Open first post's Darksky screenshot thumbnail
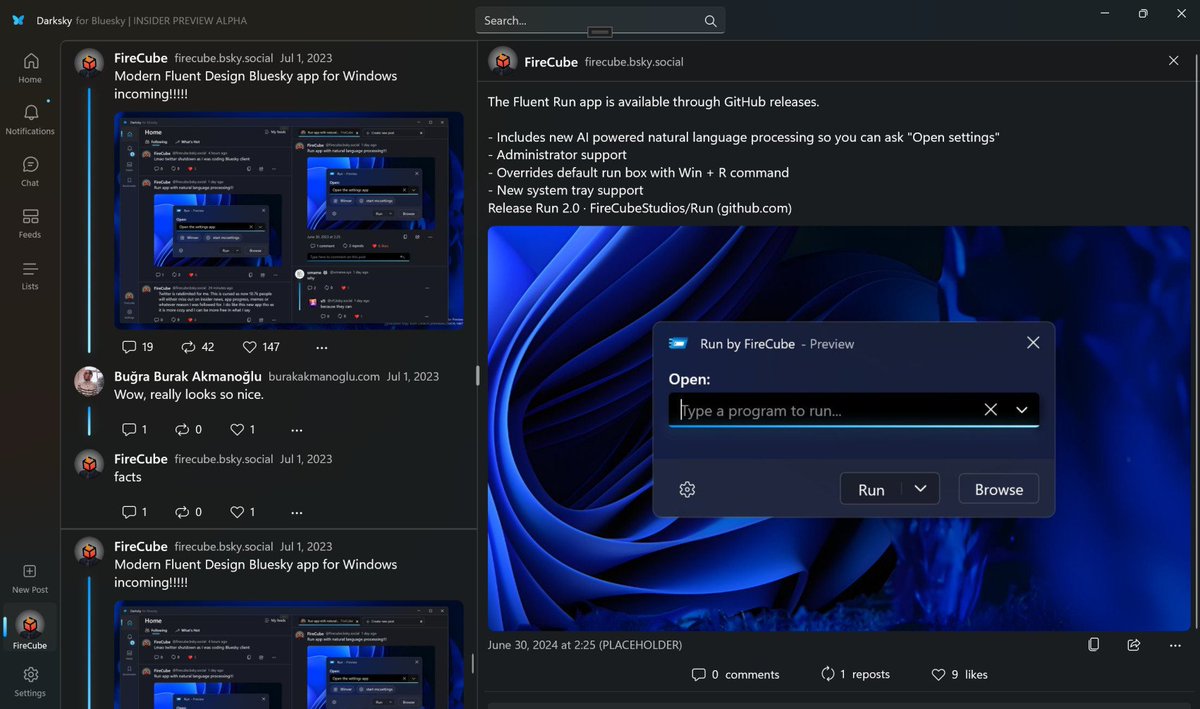Screen dimensions: 1200x709 point(288,220)
